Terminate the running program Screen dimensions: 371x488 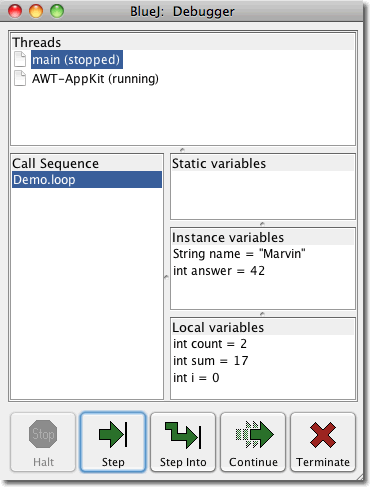(x=323, y=442)
